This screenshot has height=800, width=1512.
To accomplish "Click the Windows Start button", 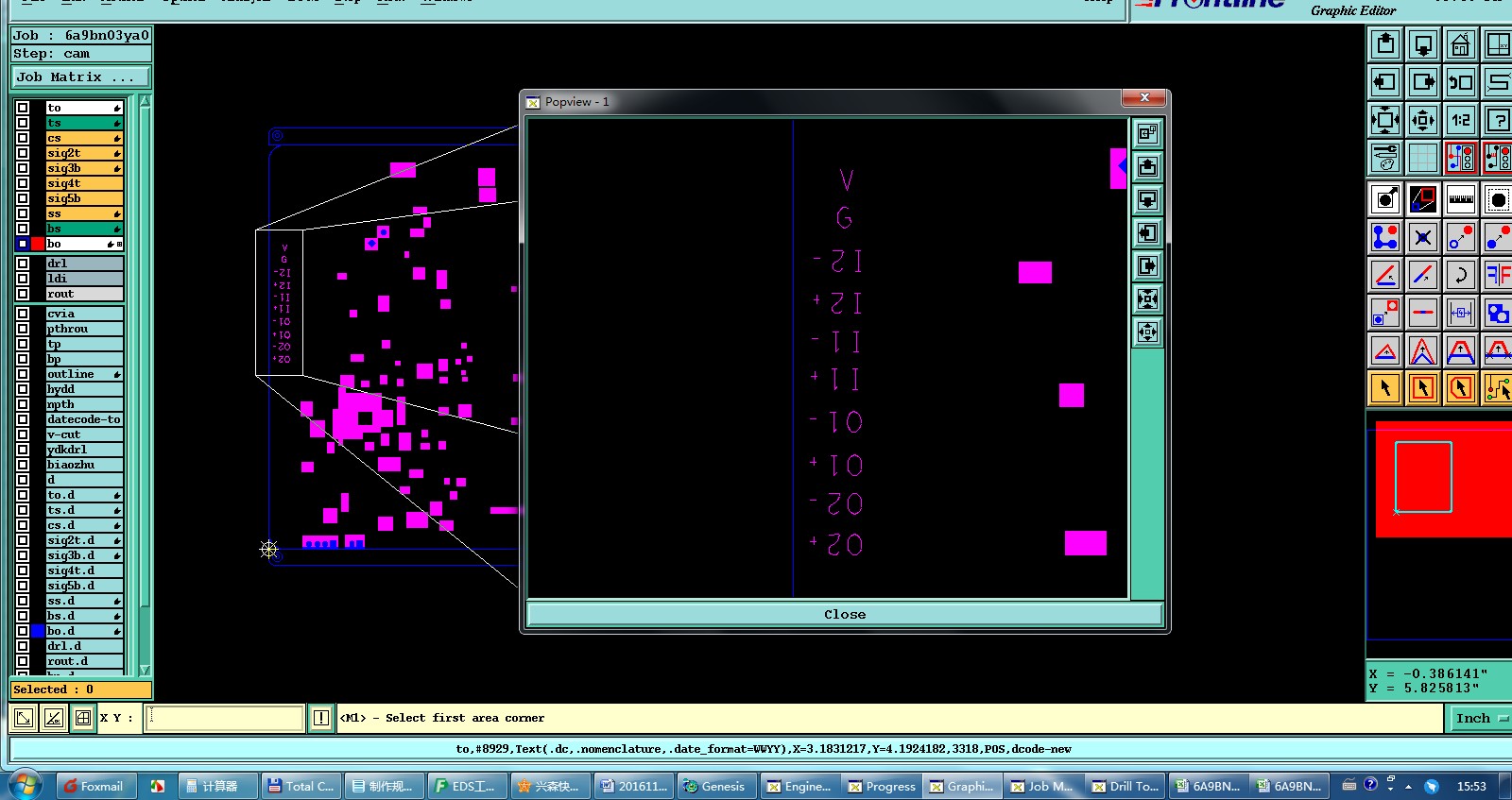I will (x=24, y=786).
